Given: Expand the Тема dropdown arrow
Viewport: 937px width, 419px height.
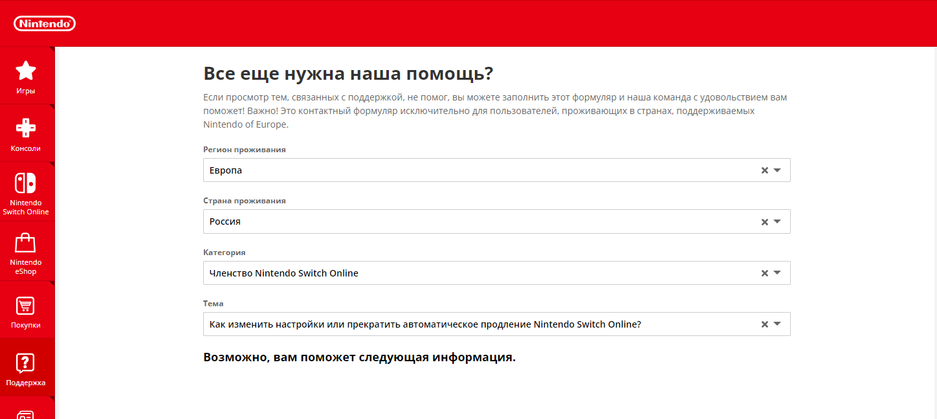Looking at the screenshot, I should click(x=777, y=325).
